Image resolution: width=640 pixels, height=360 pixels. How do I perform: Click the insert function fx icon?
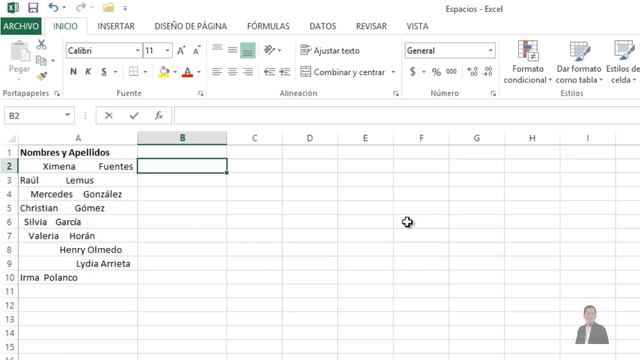coord(159,116)
